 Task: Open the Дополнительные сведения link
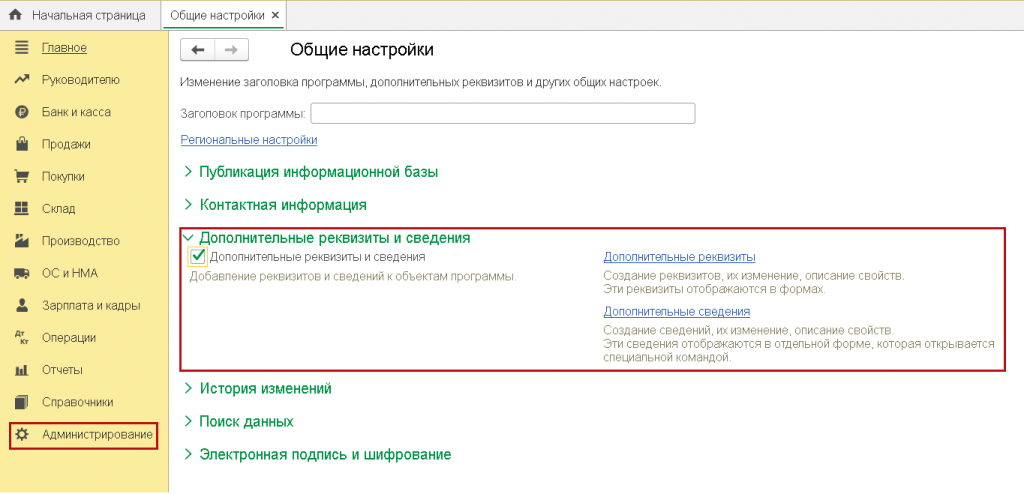(x=677, y=312)
